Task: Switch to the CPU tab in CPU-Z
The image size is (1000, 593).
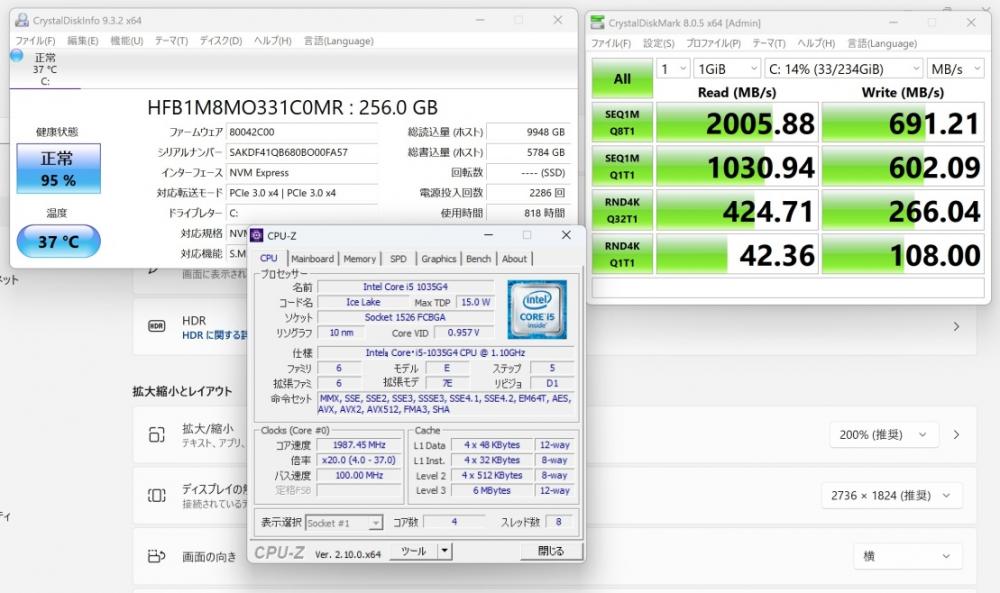Action: pyautogui.click(x=268, y=258)
